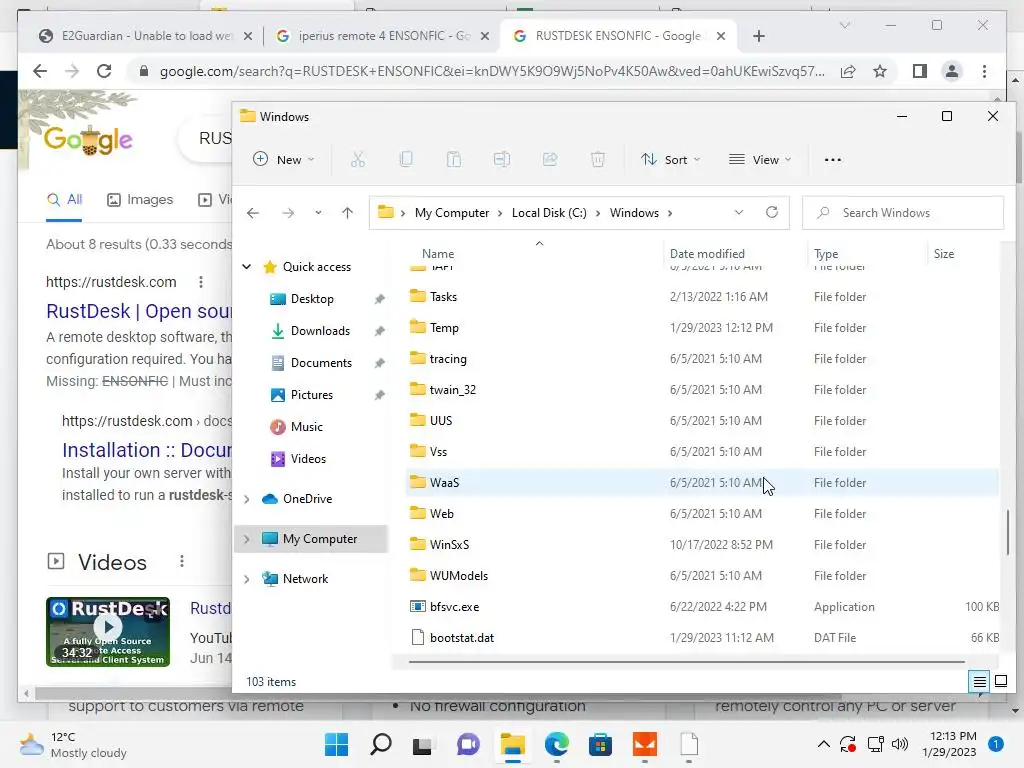Open the RustDesk | Open source result link

click(139, 311)
